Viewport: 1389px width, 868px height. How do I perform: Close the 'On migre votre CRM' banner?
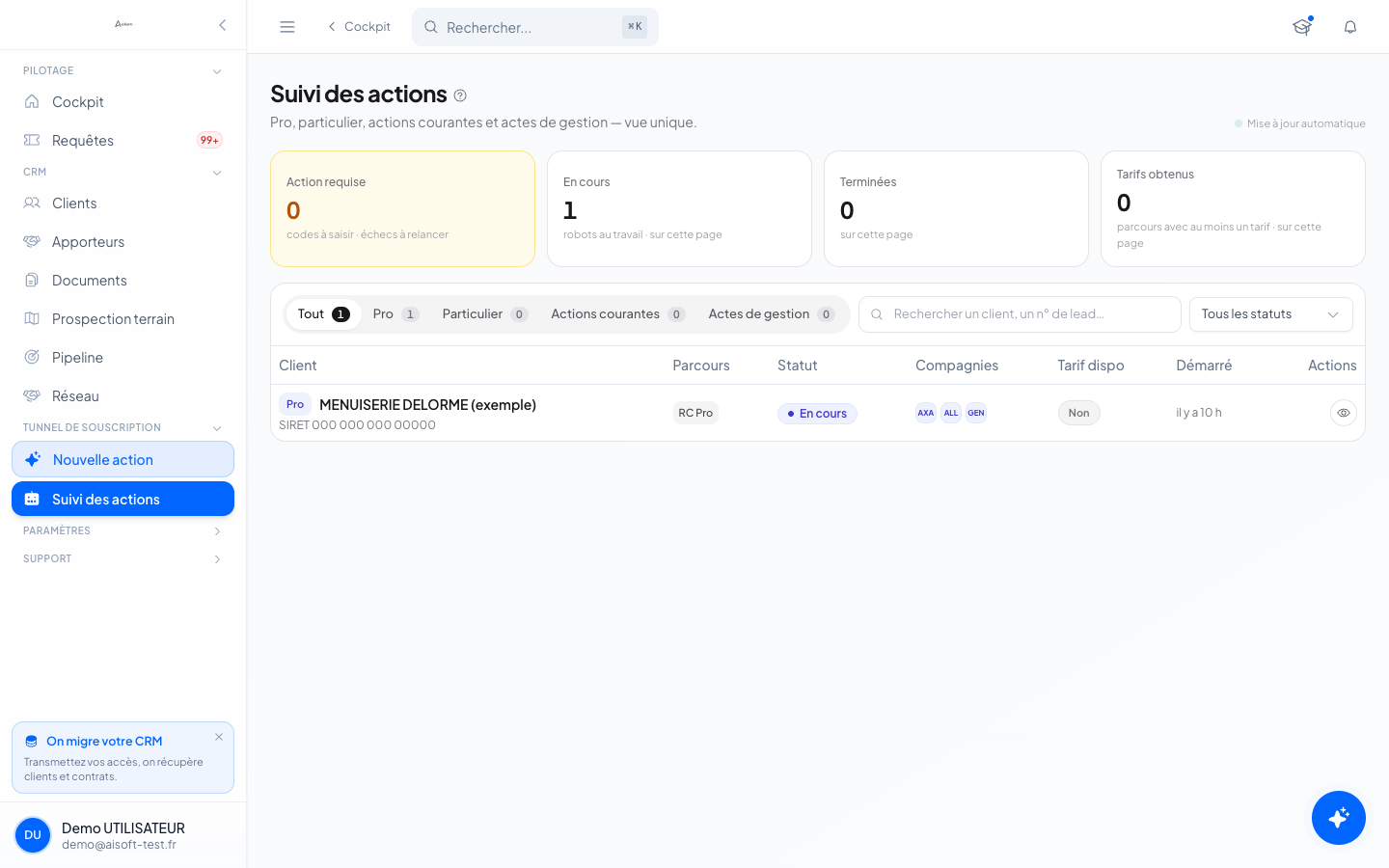coord(219,737)
